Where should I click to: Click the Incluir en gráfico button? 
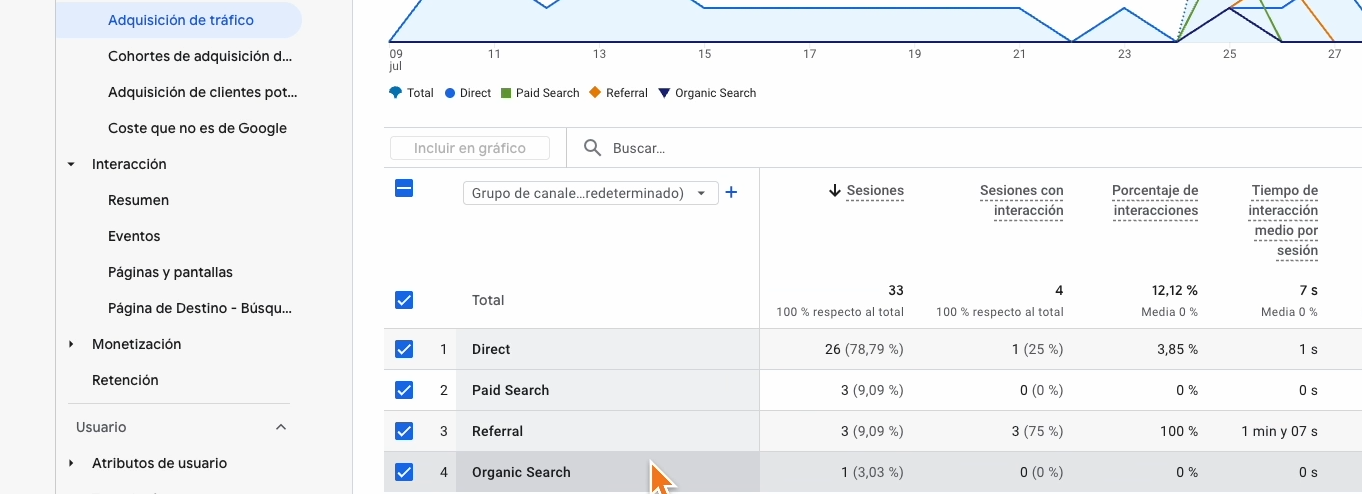[x=470, y=148]
